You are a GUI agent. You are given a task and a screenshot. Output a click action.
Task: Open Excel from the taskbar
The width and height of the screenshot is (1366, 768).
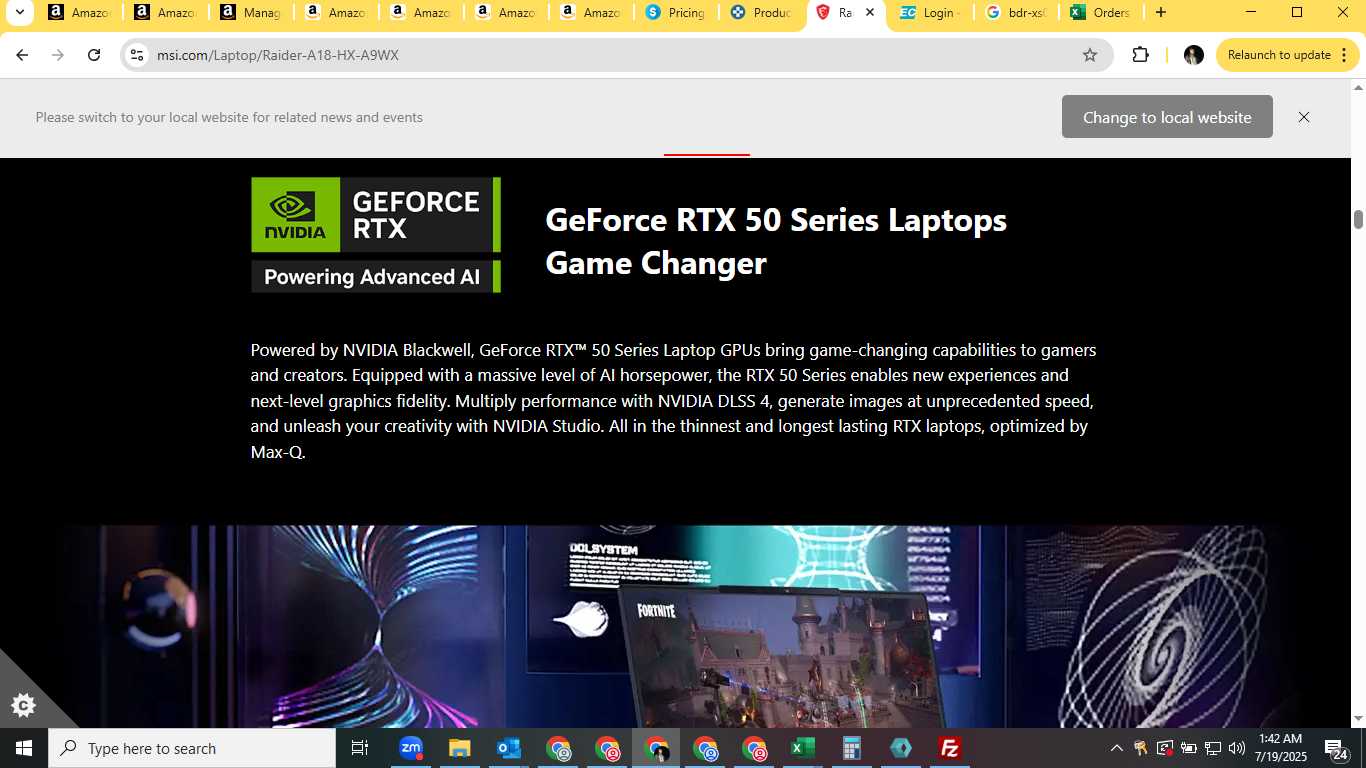click(803, 748)
